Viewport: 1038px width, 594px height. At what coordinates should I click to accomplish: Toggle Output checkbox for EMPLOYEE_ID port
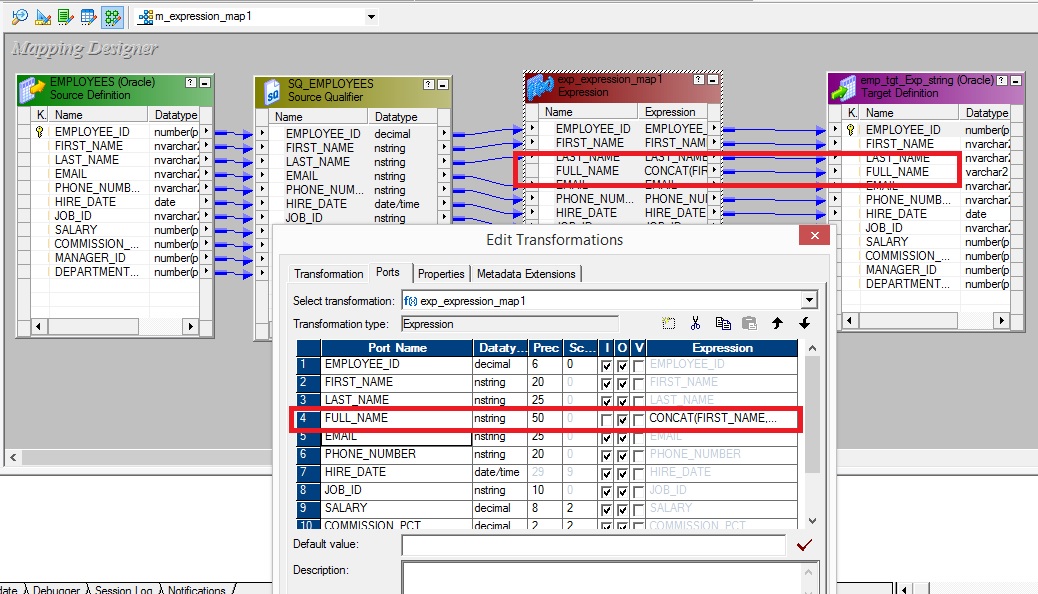click(x=622, y=366)
